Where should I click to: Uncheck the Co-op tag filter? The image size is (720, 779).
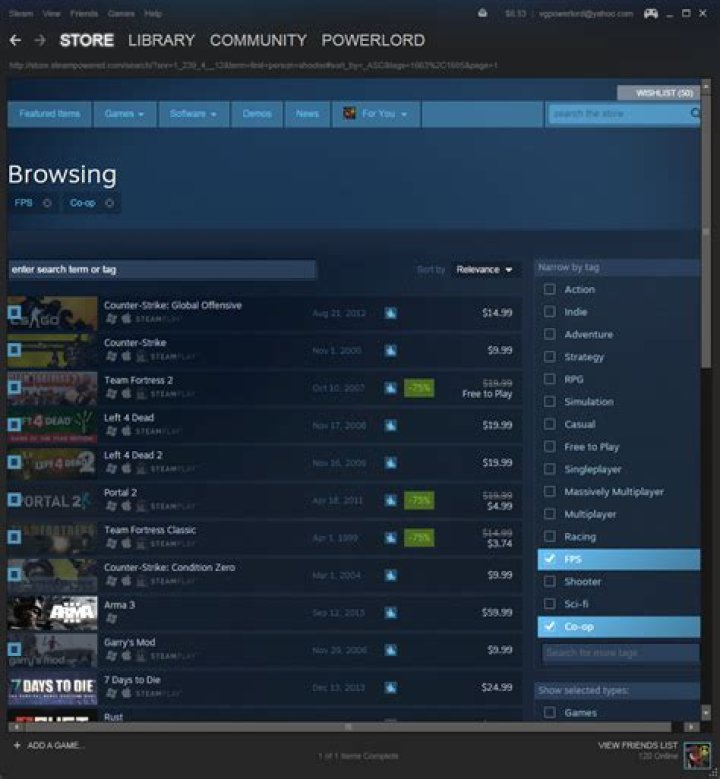550,626
